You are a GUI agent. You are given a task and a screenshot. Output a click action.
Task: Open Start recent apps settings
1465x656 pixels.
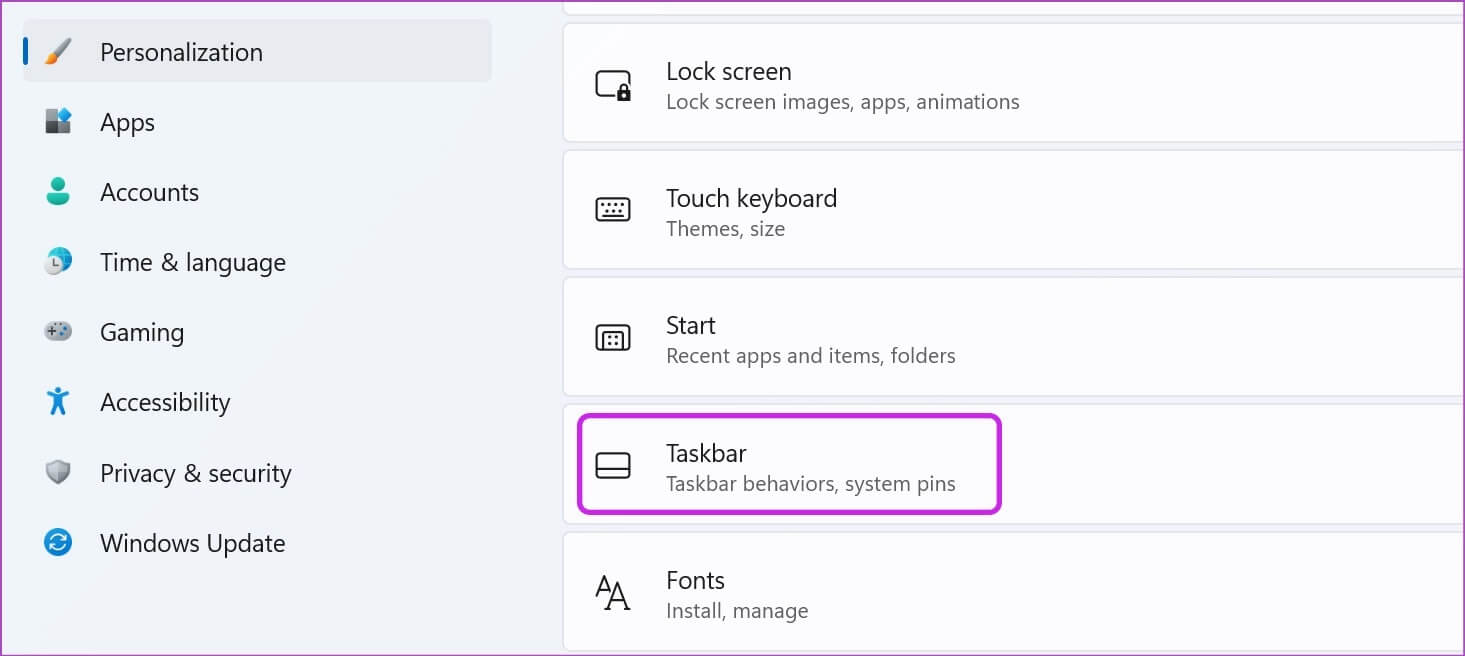click(x=810, y=339)
